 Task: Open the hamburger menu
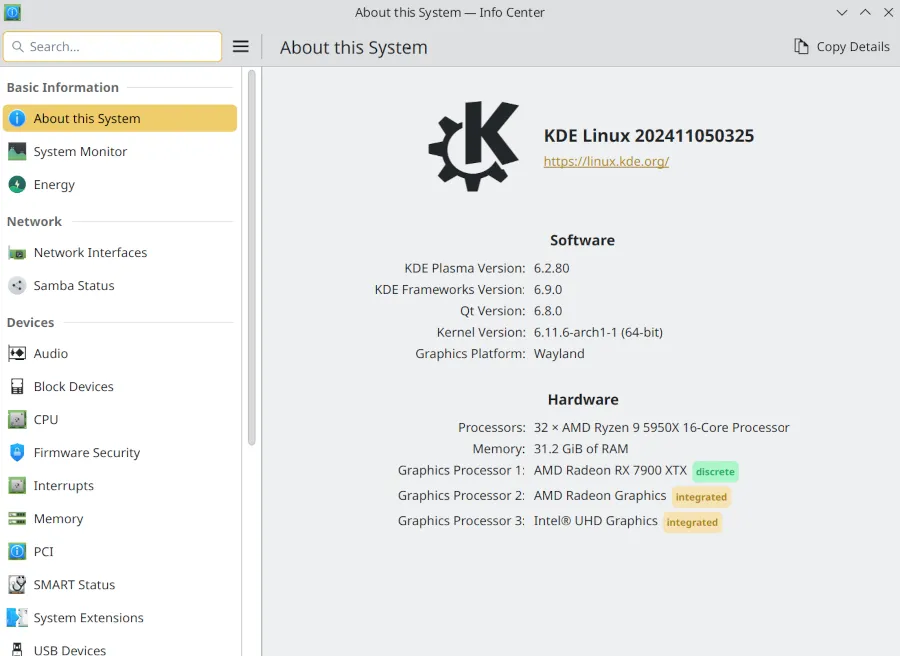(241, 46)
